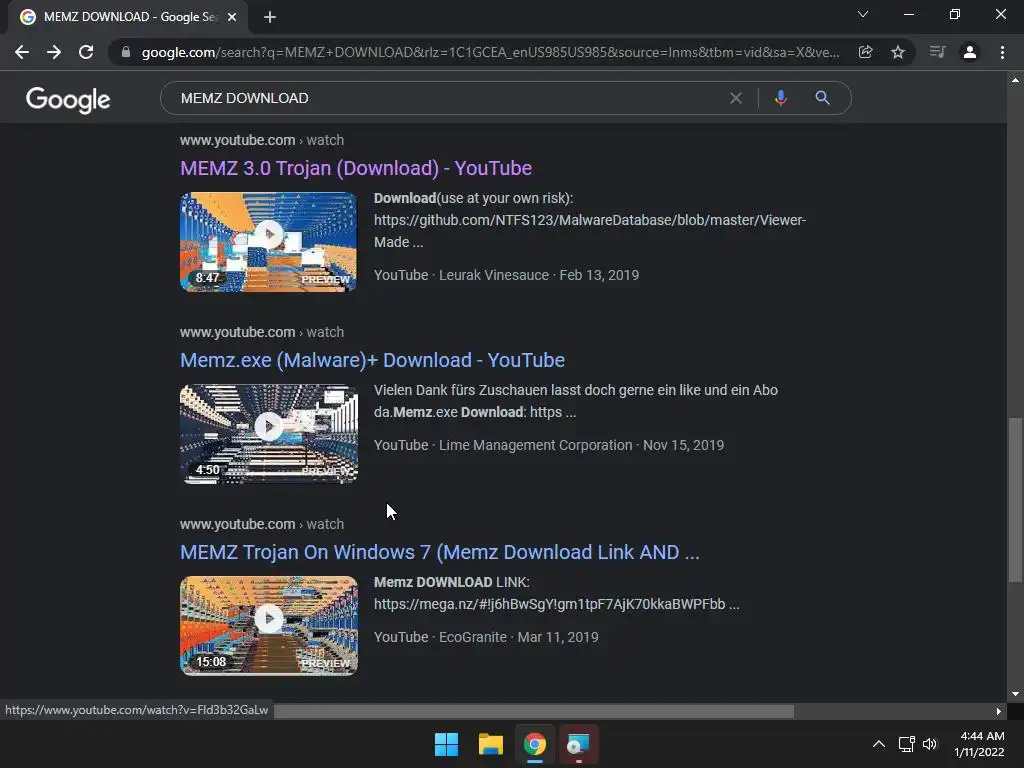Click 'Leurak Vinesauce · Feb 13, 2019' text
The height and width of the screenshot is (768, 1024).
(539, 275)
